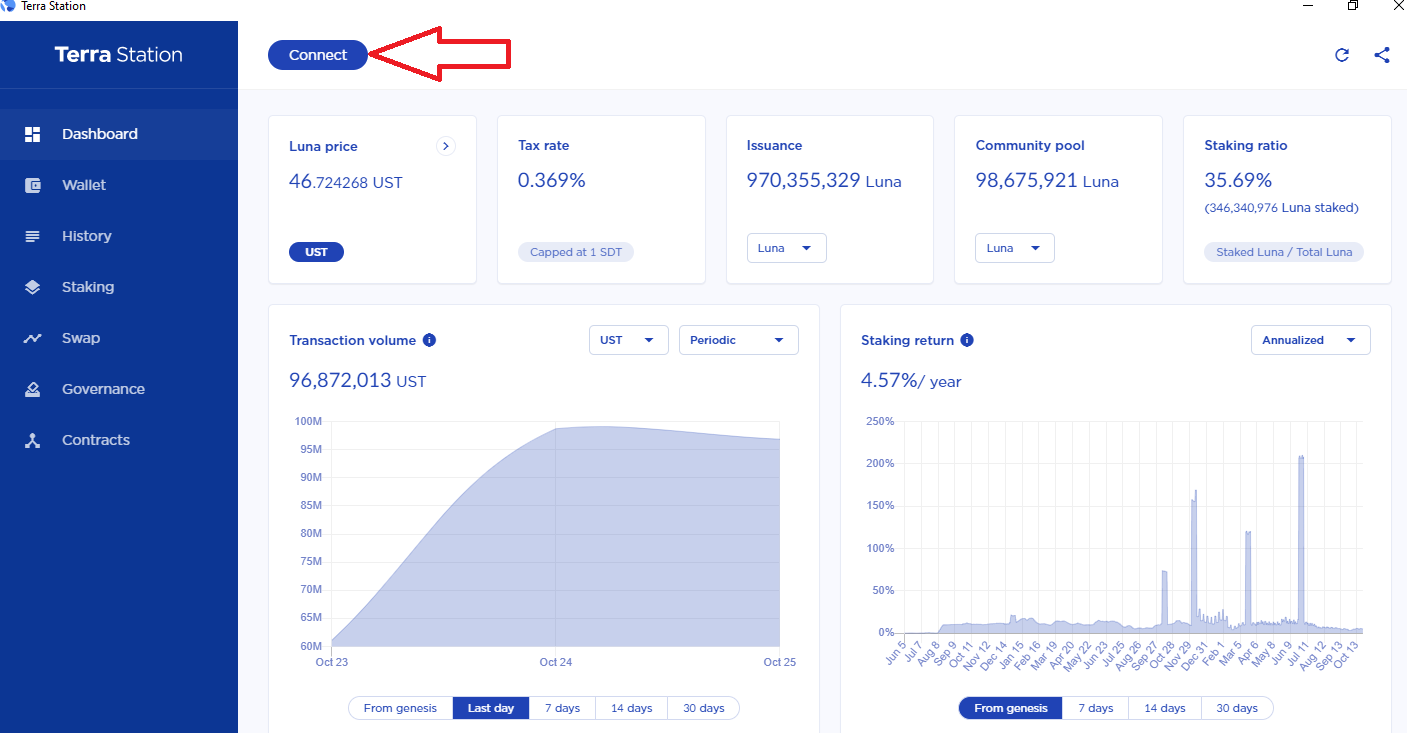Image resolution: width=1407 pixels, height=733 pixels.
Task: Click the Transaction volume area chart
Action: [x=555, y=535]
